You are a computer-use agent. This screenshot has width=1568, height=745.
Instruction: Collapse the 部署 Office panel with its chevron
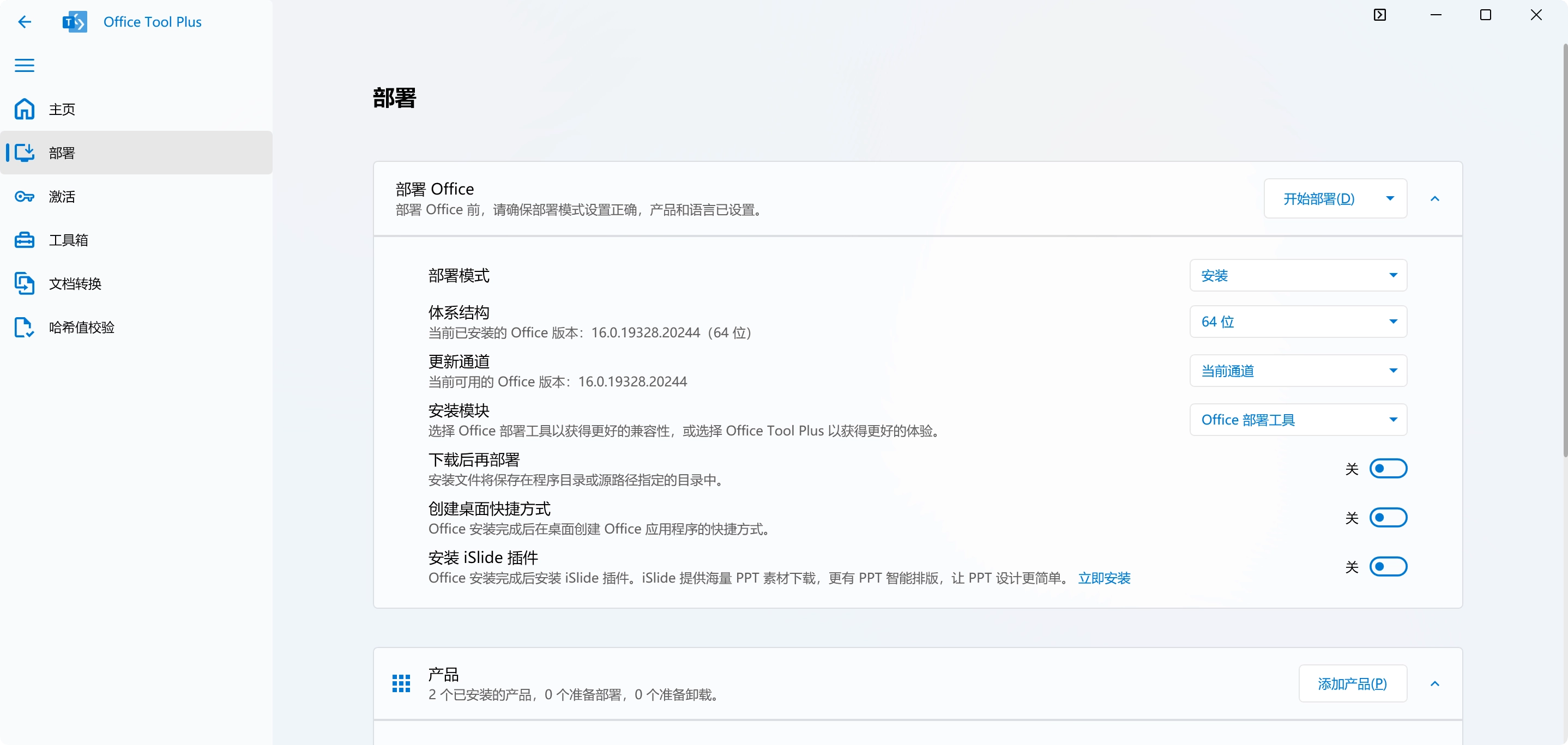(1436, 198)
